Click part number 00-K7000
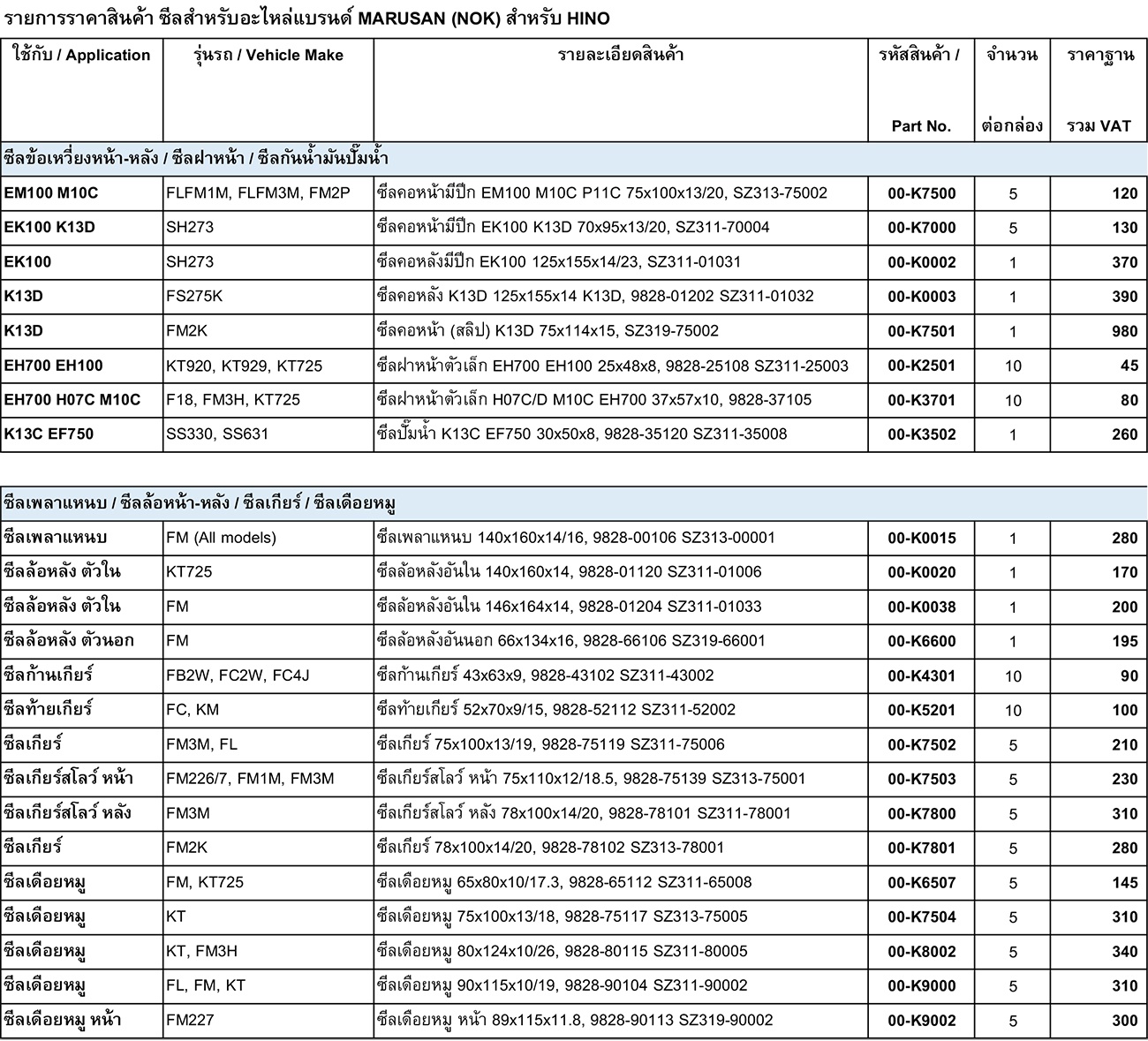 coord(921,228)
